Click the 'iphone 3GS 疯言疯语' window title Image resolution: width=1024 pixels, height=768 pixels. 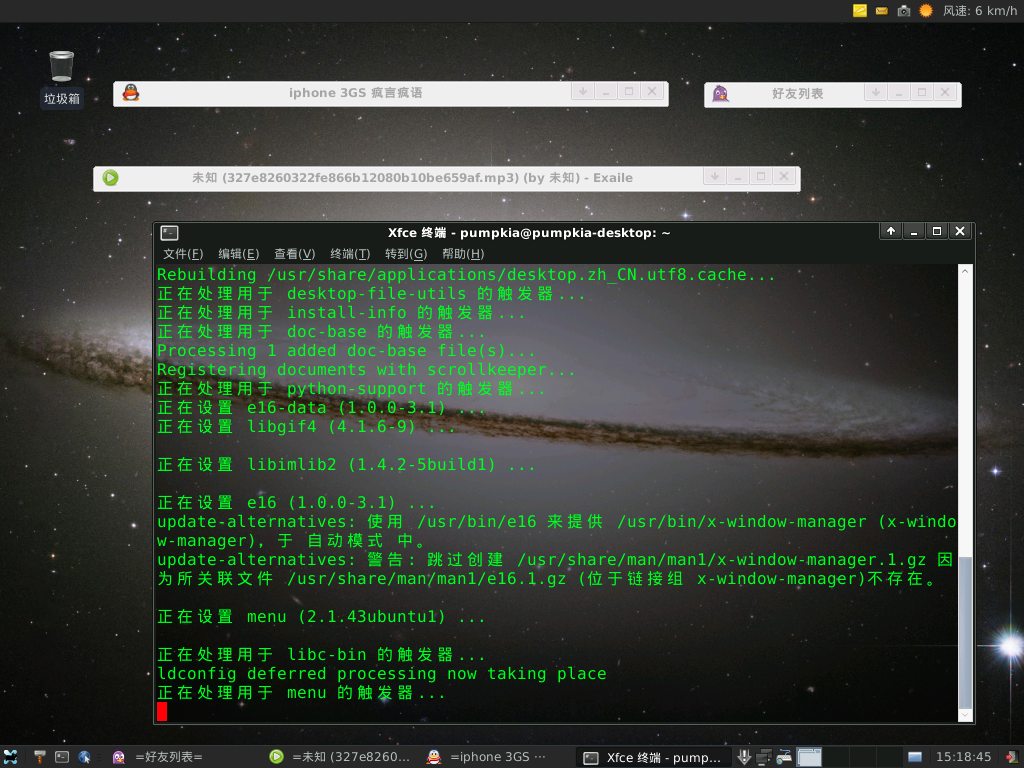coord(355,93)
